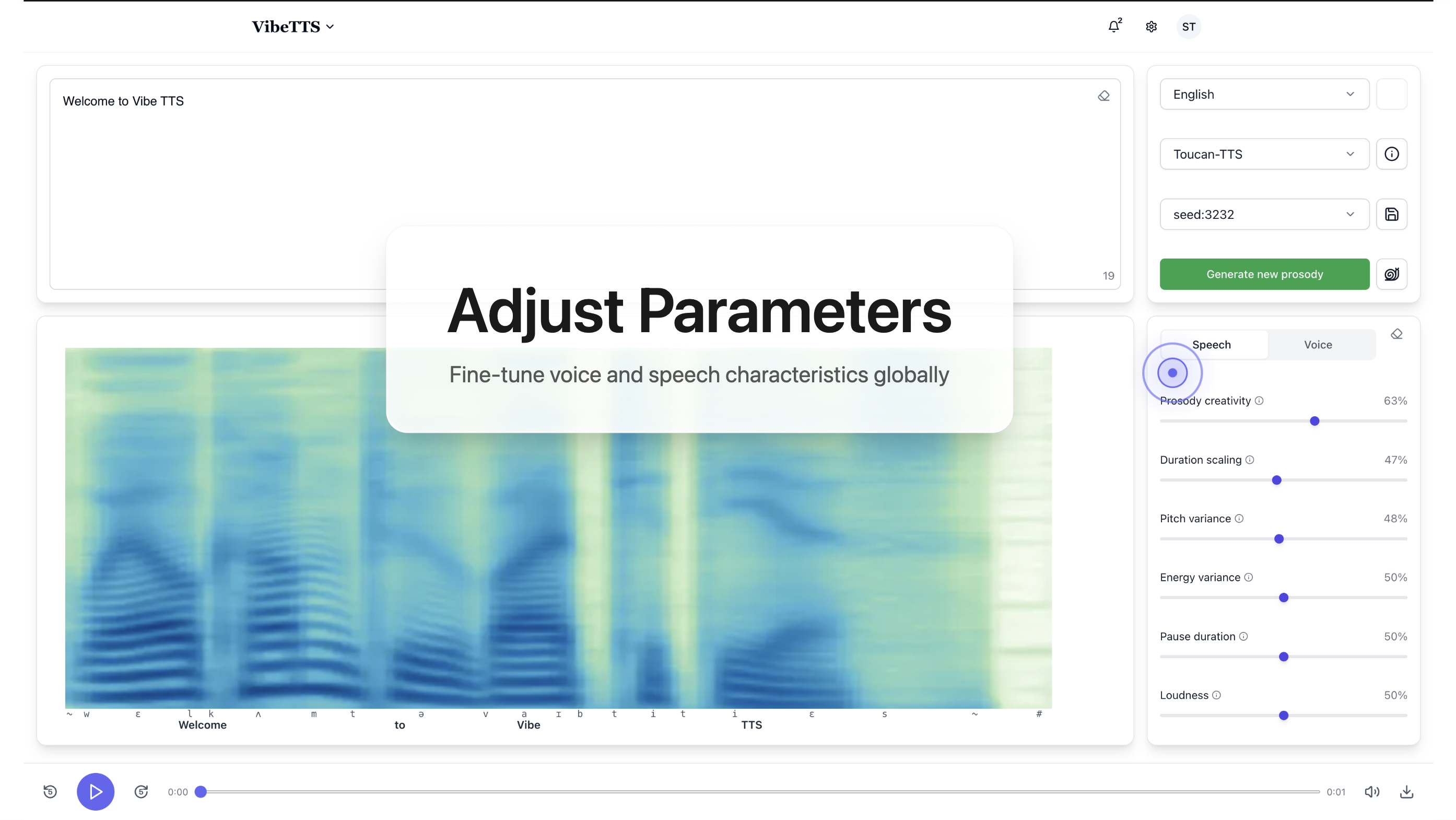Select the Speech tab
This screenshot has height=820, width=1456.
click(1211, 345)
